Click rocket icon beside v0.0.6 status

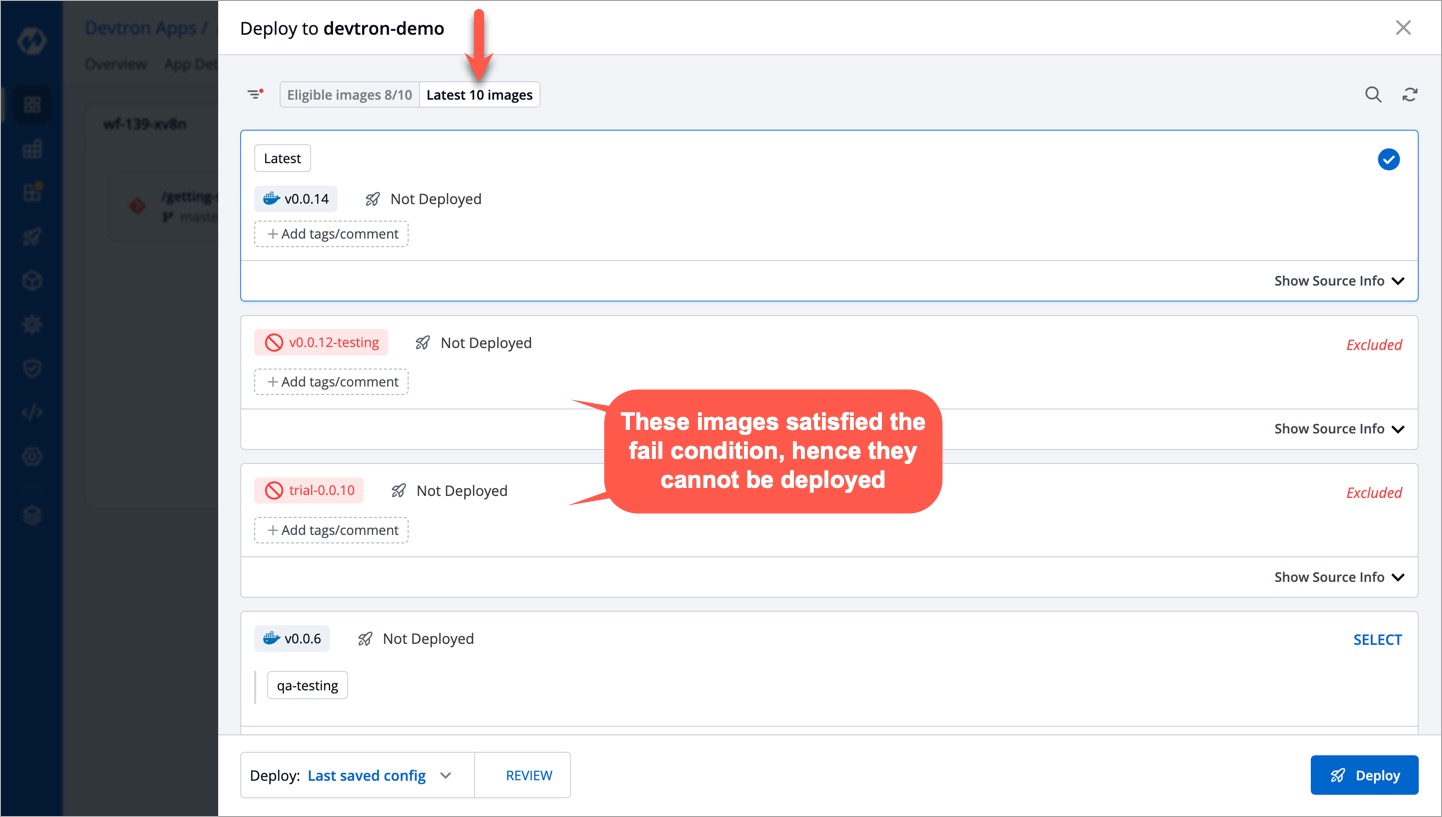click(365, 639)
